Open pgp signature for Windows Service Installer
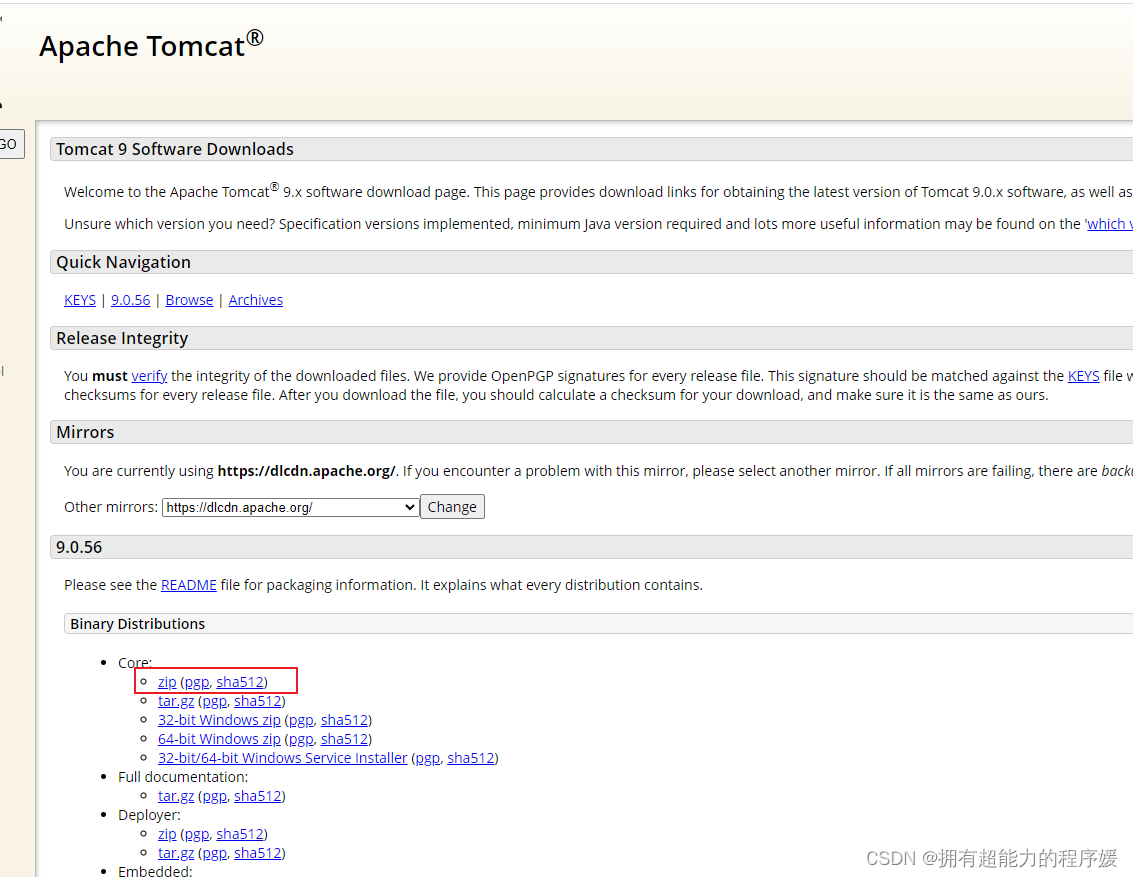Screen dimensions: 1133x877 click(428, 758)
